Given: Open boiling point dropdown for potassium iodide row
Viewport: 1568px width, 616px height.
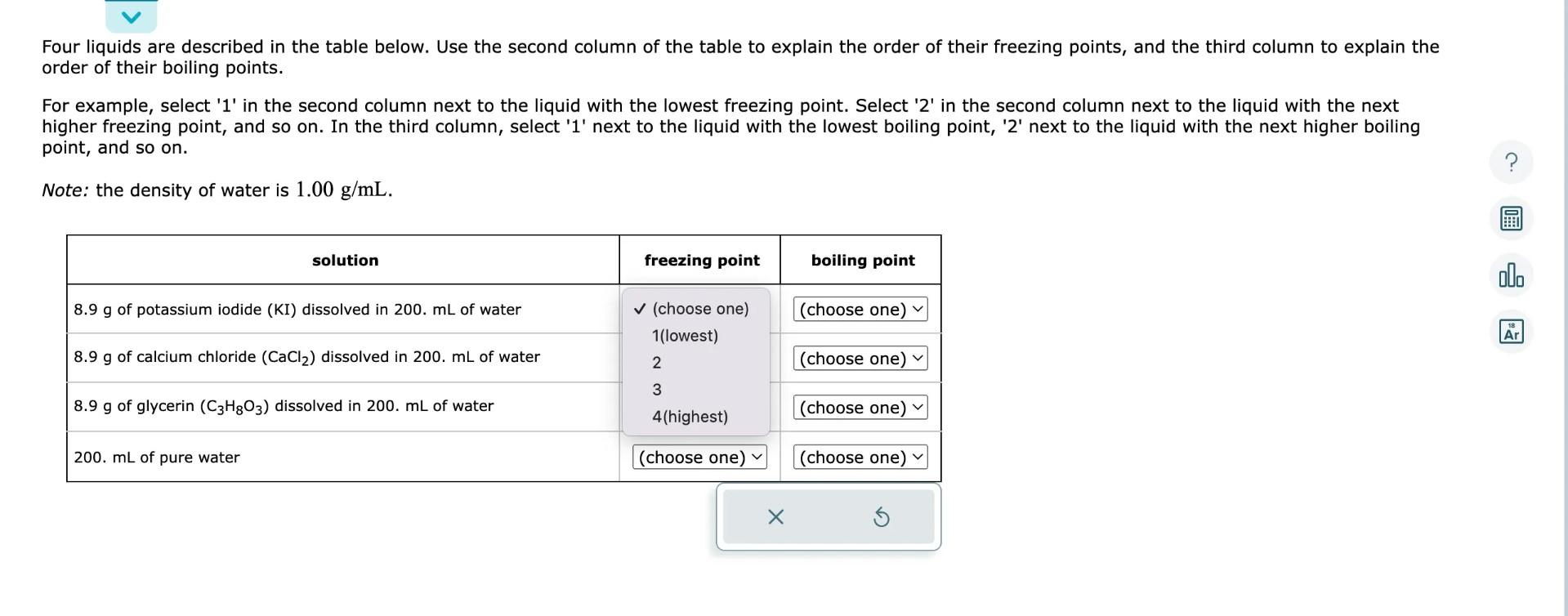Looking at the screenshot, I should click(859, 309).
